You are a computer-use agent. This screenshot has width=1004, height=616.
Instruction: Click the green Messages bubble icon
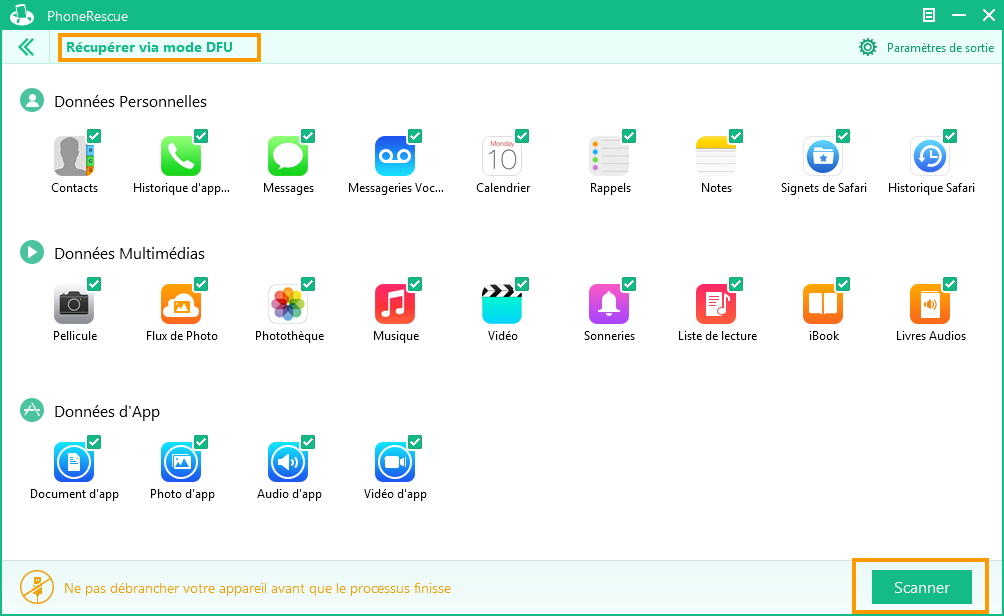coord(287,156)
